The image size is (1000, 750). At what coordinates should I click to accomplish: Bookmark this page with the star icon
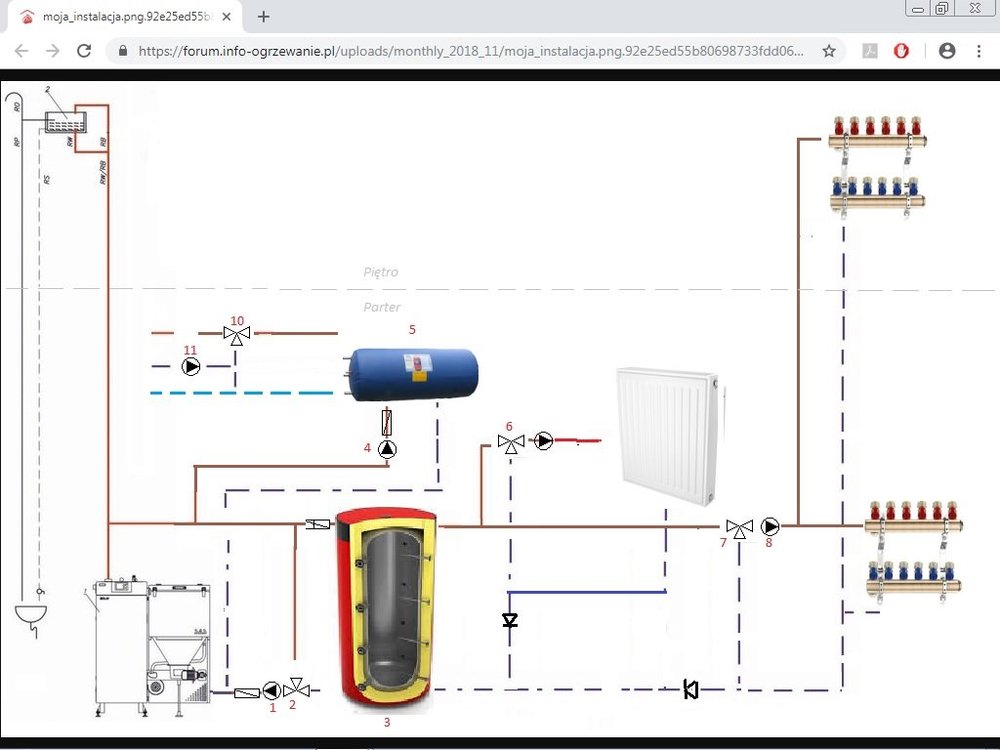point(829,51)
